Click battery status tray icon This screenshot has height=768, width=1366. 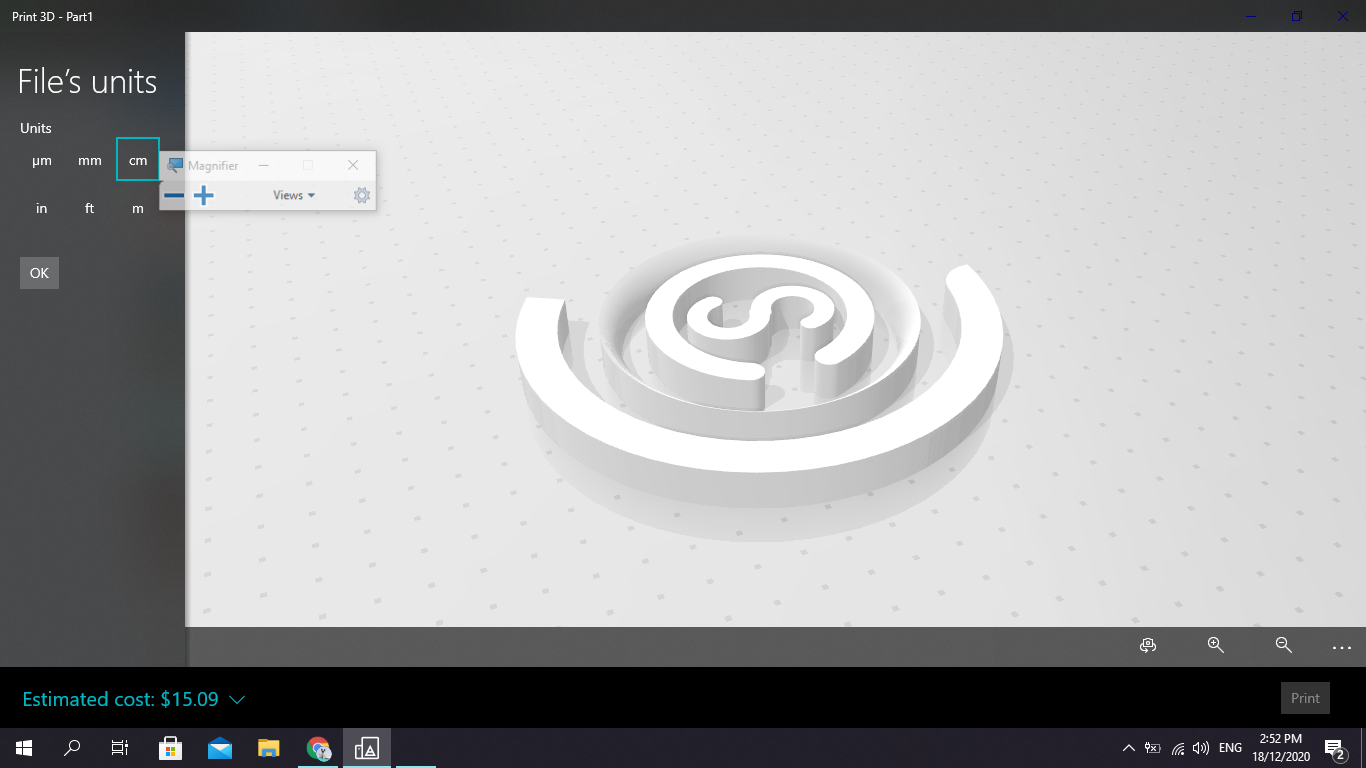click(1153, 748)
